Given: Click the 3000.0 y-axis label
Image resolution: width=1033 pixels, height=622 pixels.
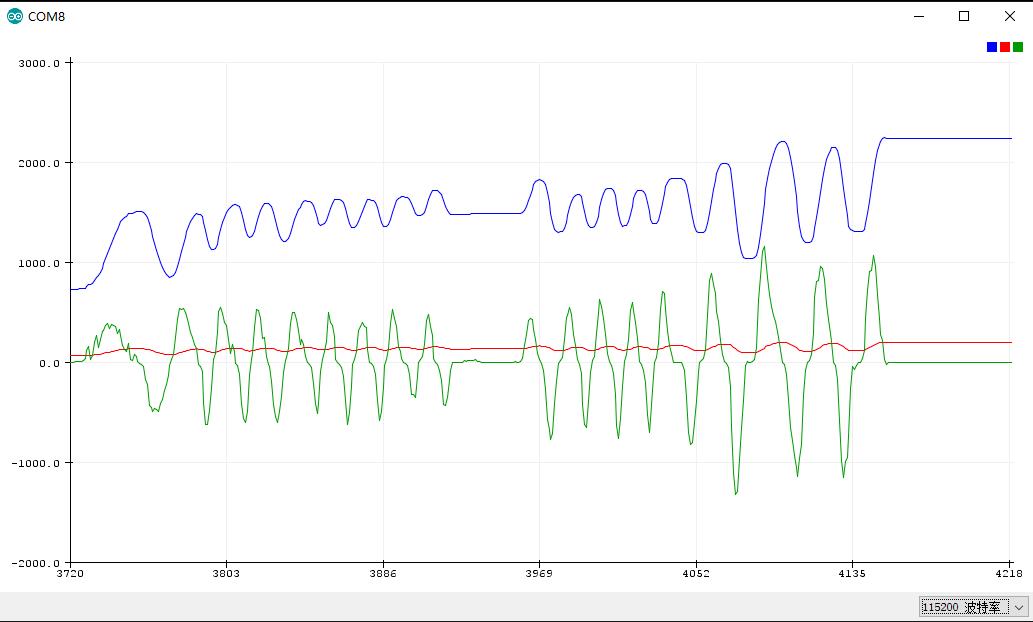Looking at the screenshot, I should tap(38, 63).
